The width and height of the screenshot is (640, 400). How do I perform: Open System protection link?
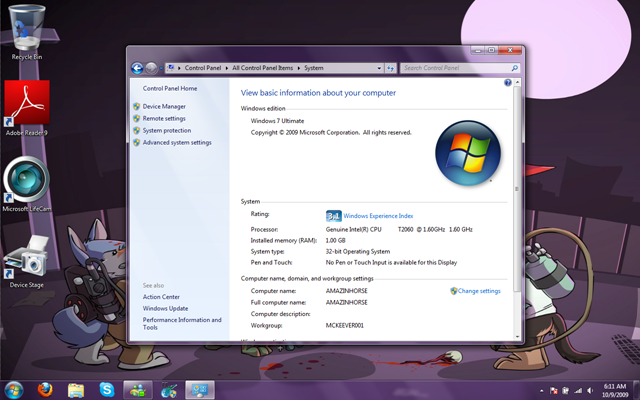[167, 131]
